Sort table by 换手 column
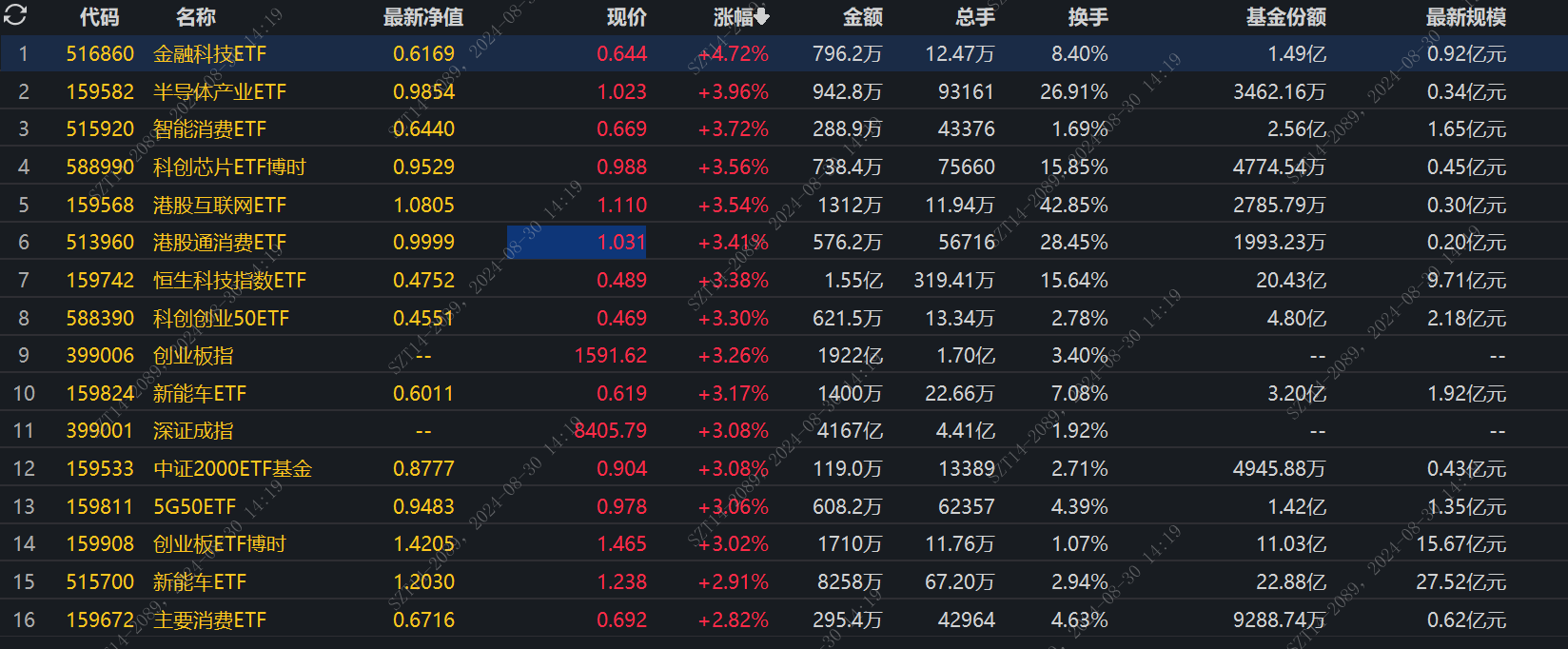Viewport: 1568px width, 649px height. (x=1088, y=17)
